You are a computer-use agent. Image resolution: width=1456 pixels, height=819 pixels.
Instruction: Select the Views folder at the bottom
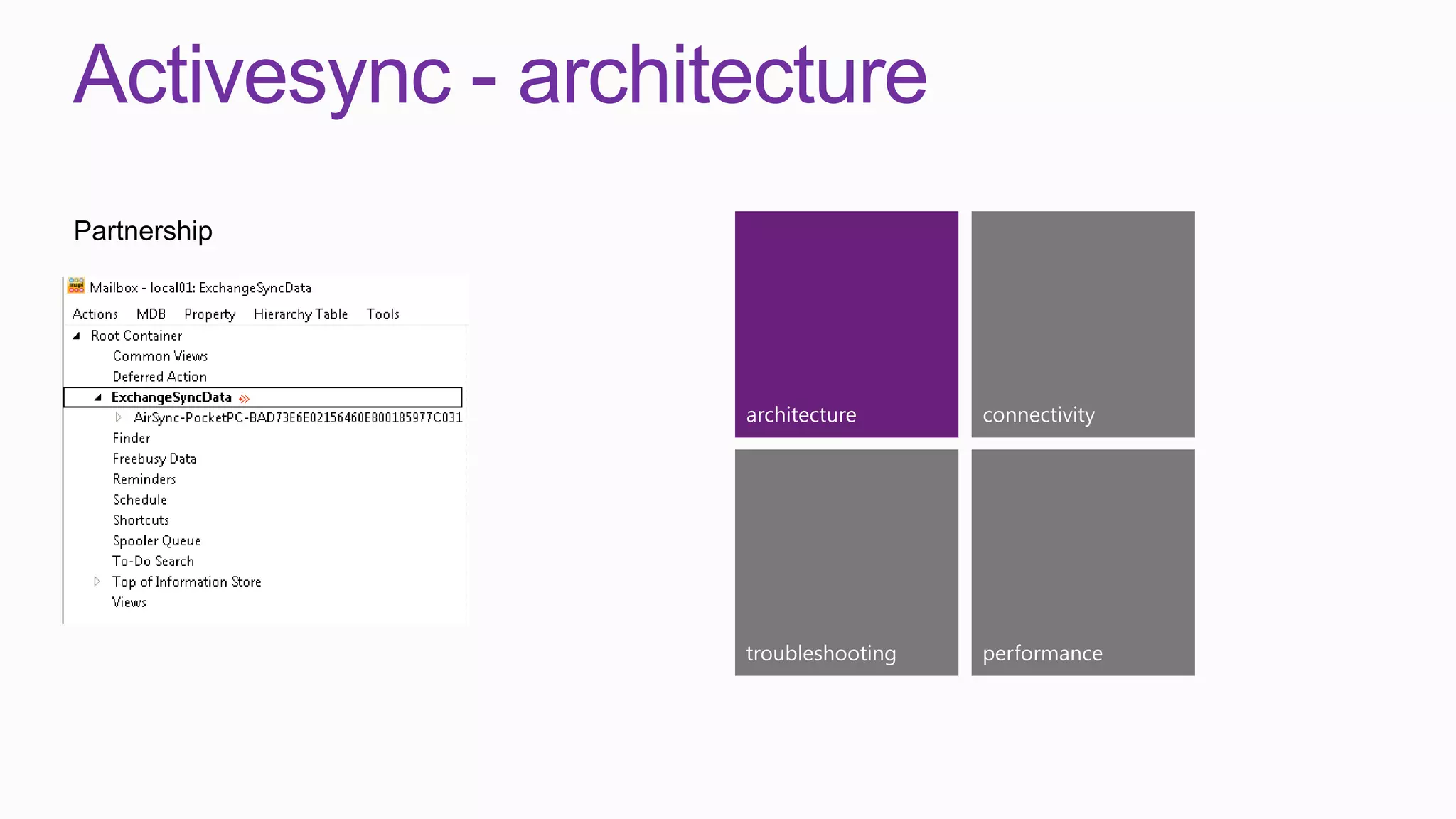coord(129,602)
